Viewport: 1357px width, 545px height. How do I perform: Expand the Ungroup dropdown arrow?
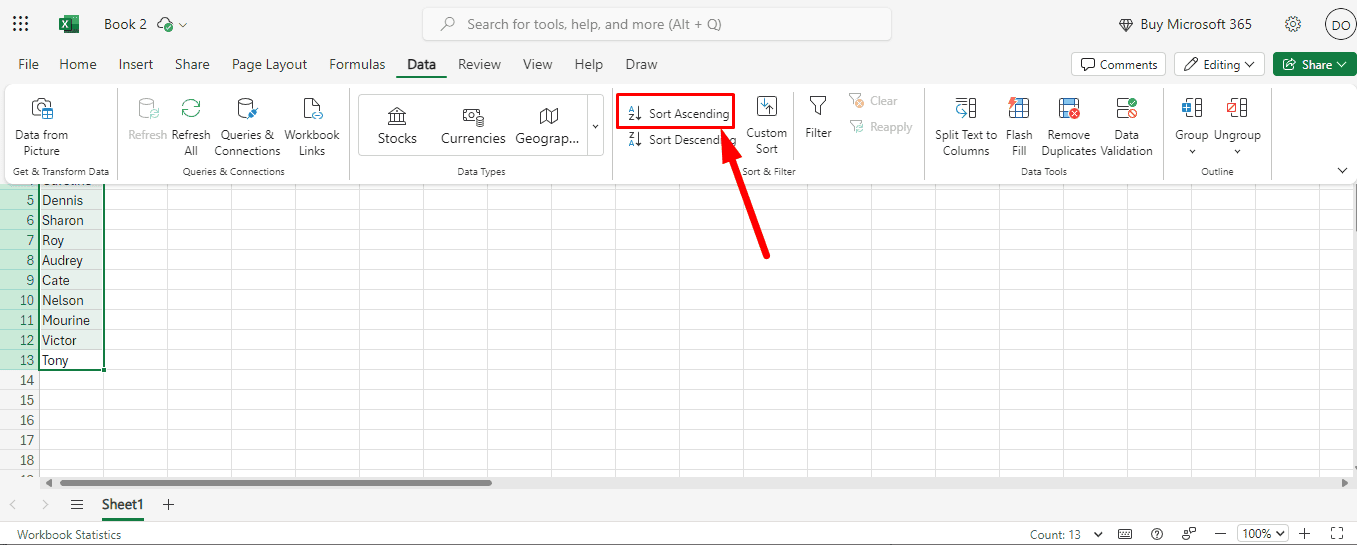[1237, 152]
